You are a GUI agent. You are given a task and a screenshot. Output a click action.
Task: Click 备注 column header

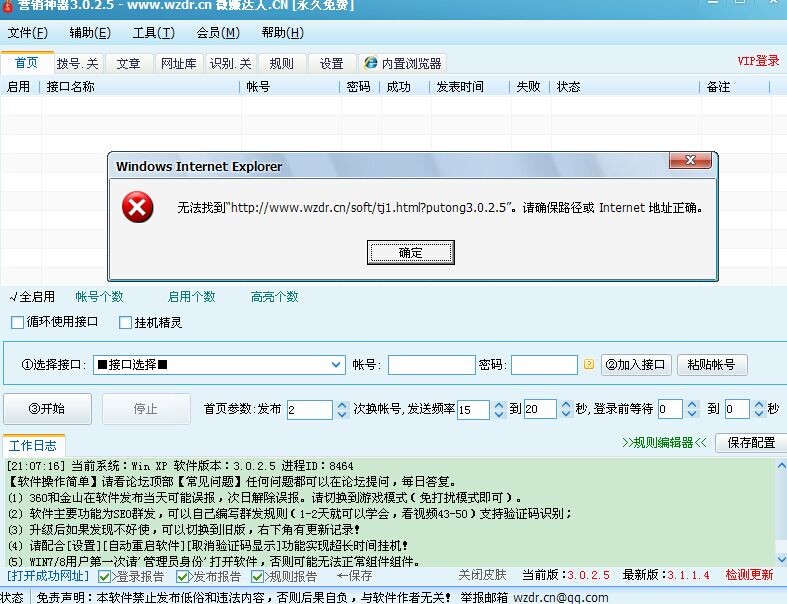[x=735, y=87]
